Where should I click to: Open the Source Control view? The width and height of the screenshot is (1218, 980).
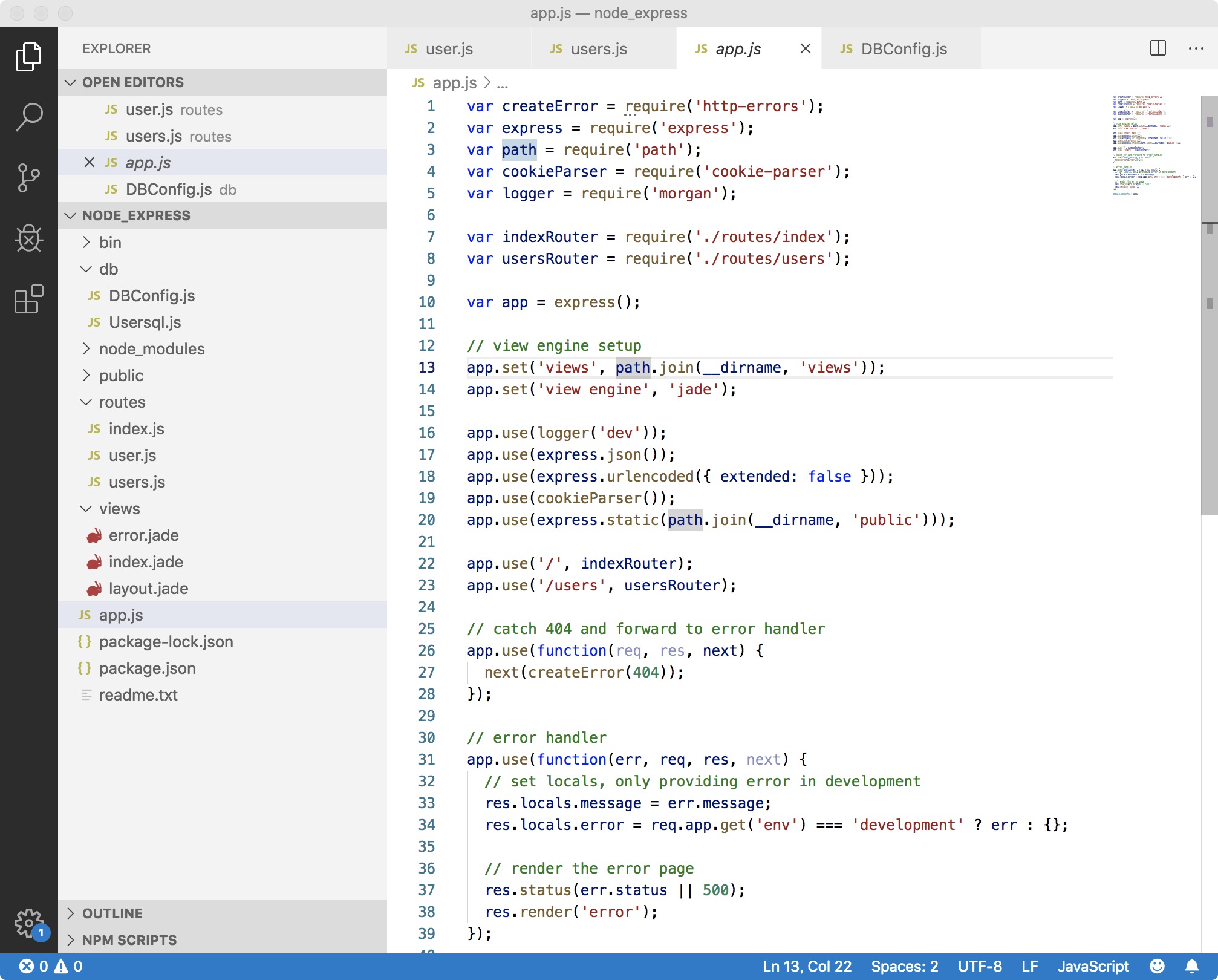[28, 177]
